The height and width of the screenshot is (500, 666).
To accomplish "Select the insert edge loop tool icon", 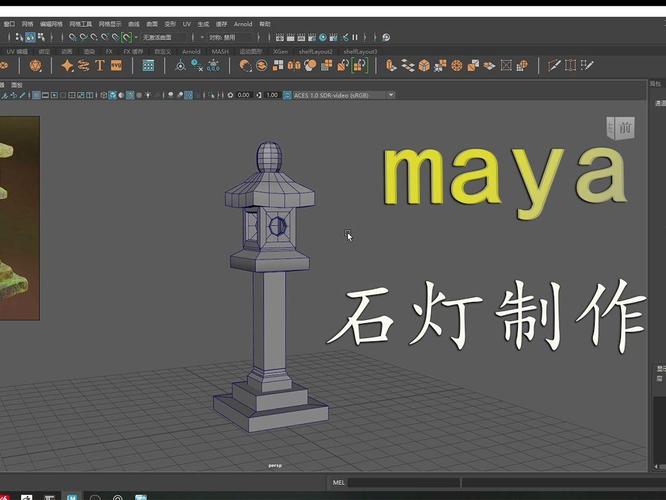I will (x=570, y=65).
